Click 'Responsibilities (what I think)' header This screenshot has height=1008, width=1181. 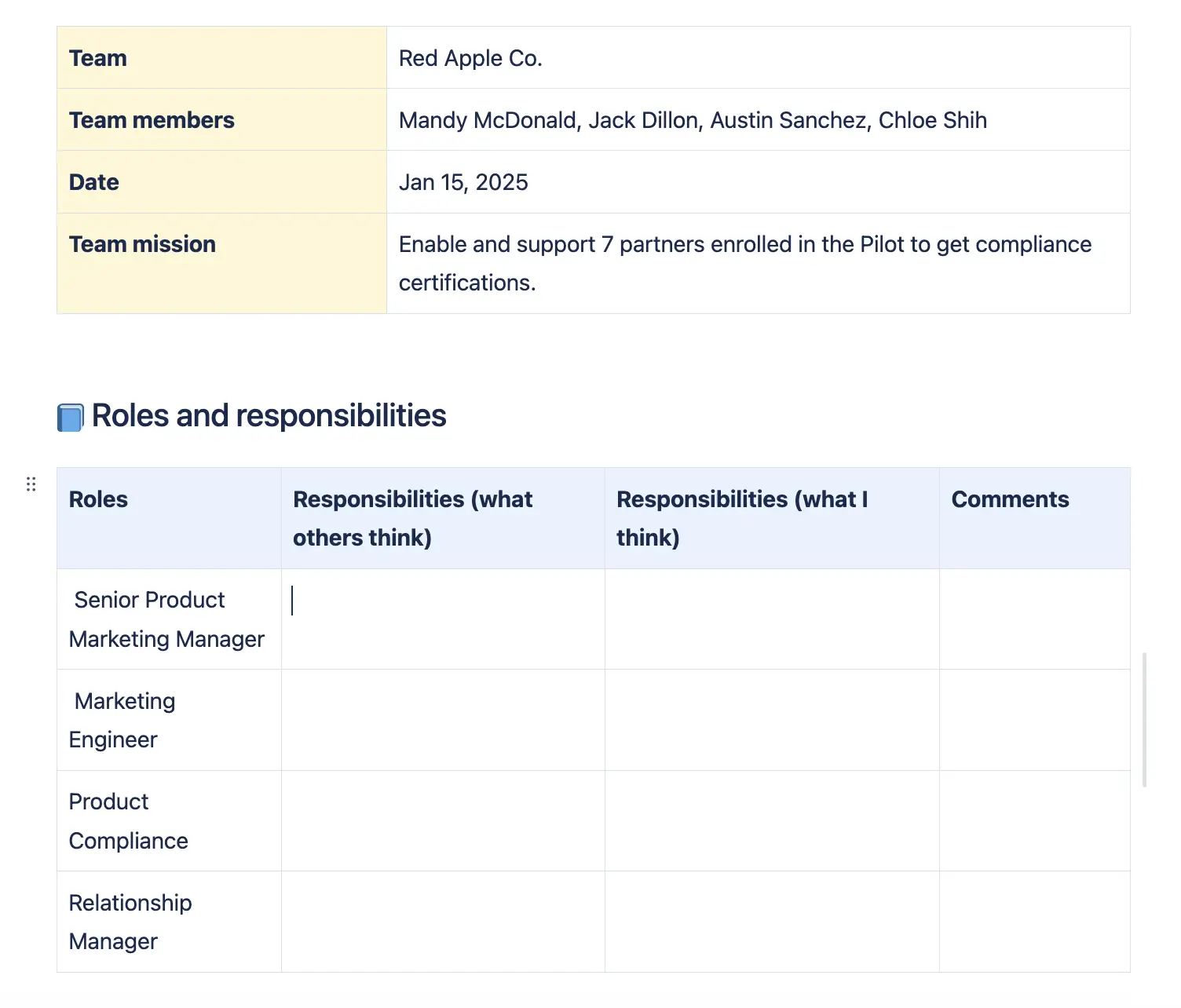tap(772, 518)
